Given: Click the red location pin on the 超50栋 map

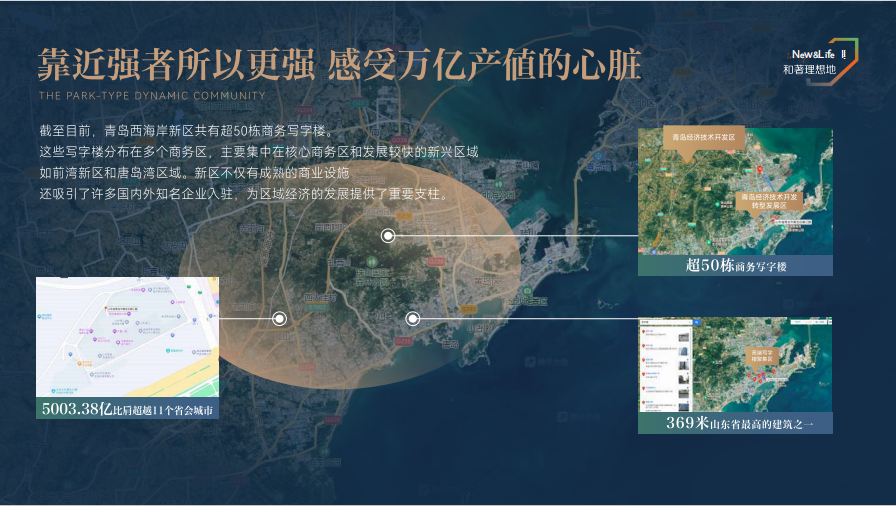Looking at the screenshot, I should tap(759, 170).
